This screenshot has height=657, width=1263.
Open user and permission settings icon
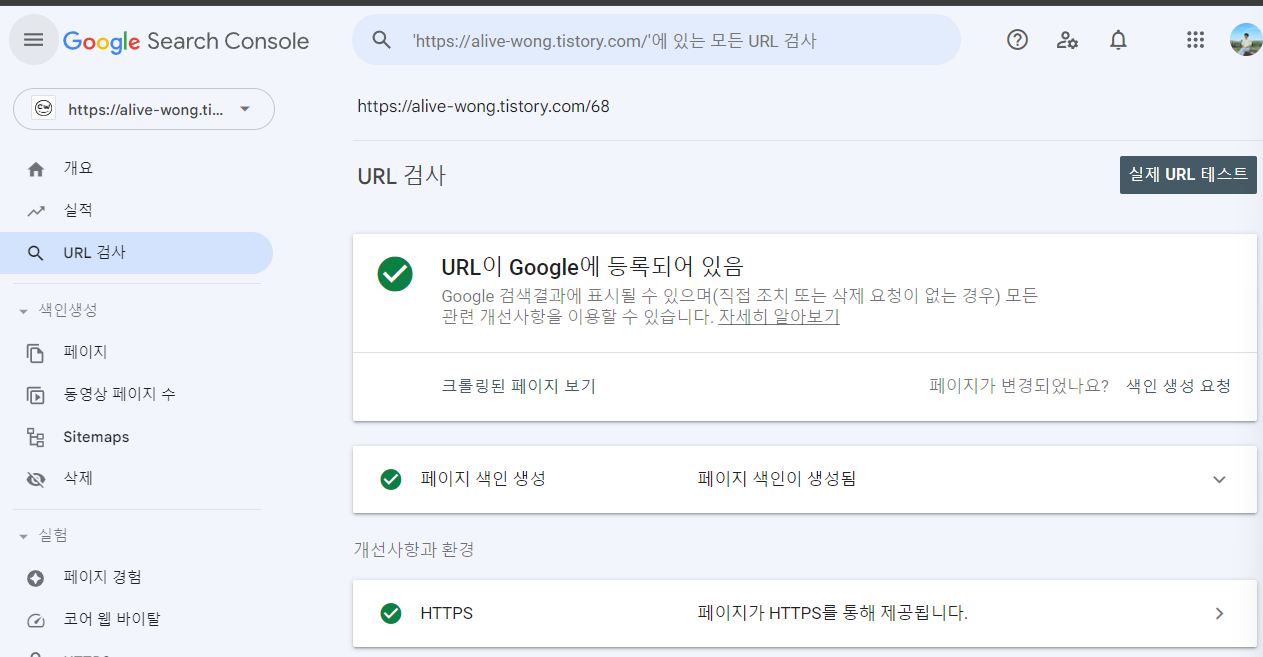pyautogui.click(x=1067, y=40)
